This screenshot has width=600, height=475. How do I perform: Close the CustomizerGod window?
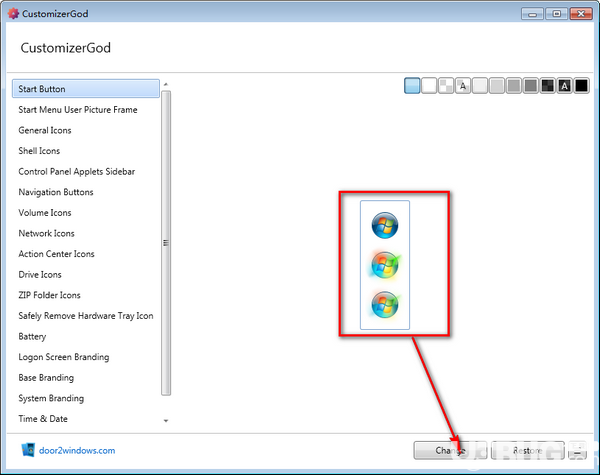pyautogui.click(x=581, y=14)
